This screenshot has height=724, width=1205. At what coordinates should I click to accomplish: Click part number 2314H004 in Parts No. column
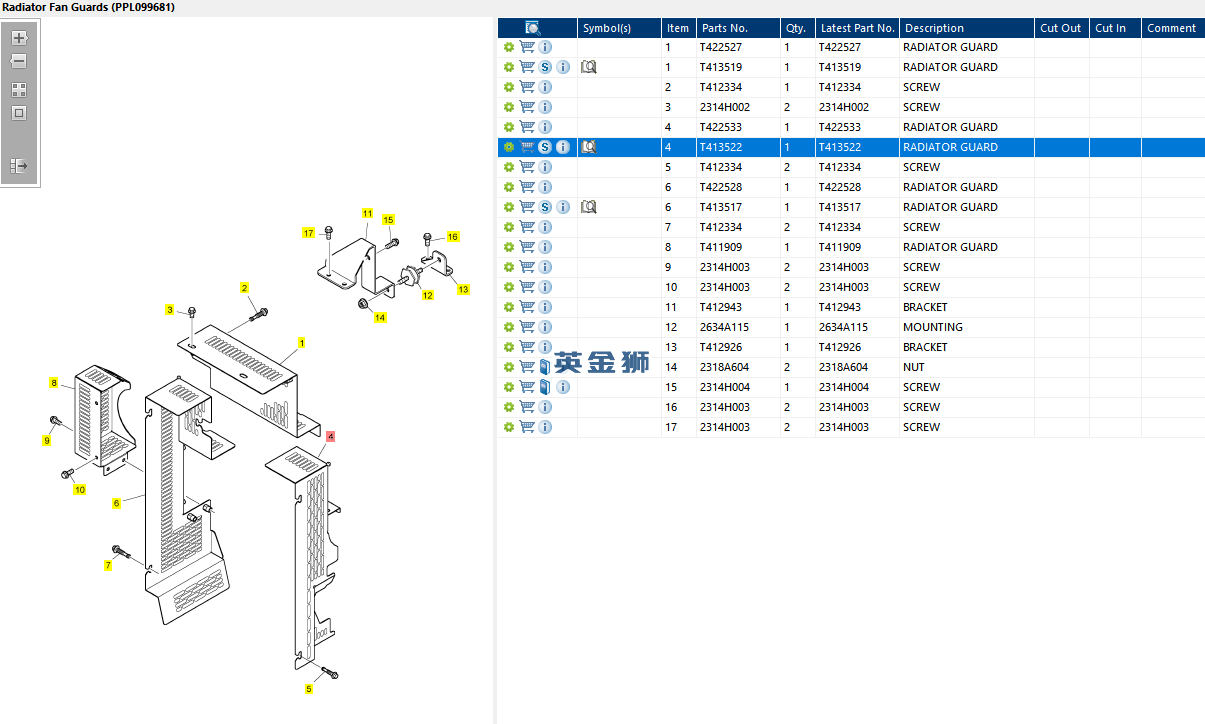(725, 387)
